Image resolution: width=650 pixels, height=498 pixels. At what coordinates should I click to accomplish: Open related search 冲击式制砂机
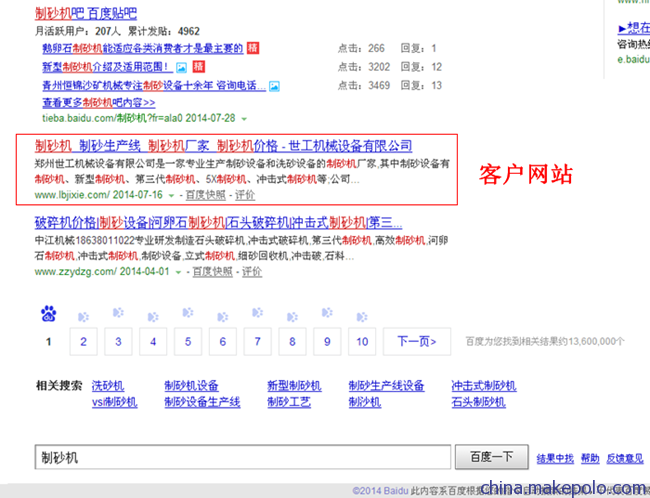coord(483,386)
